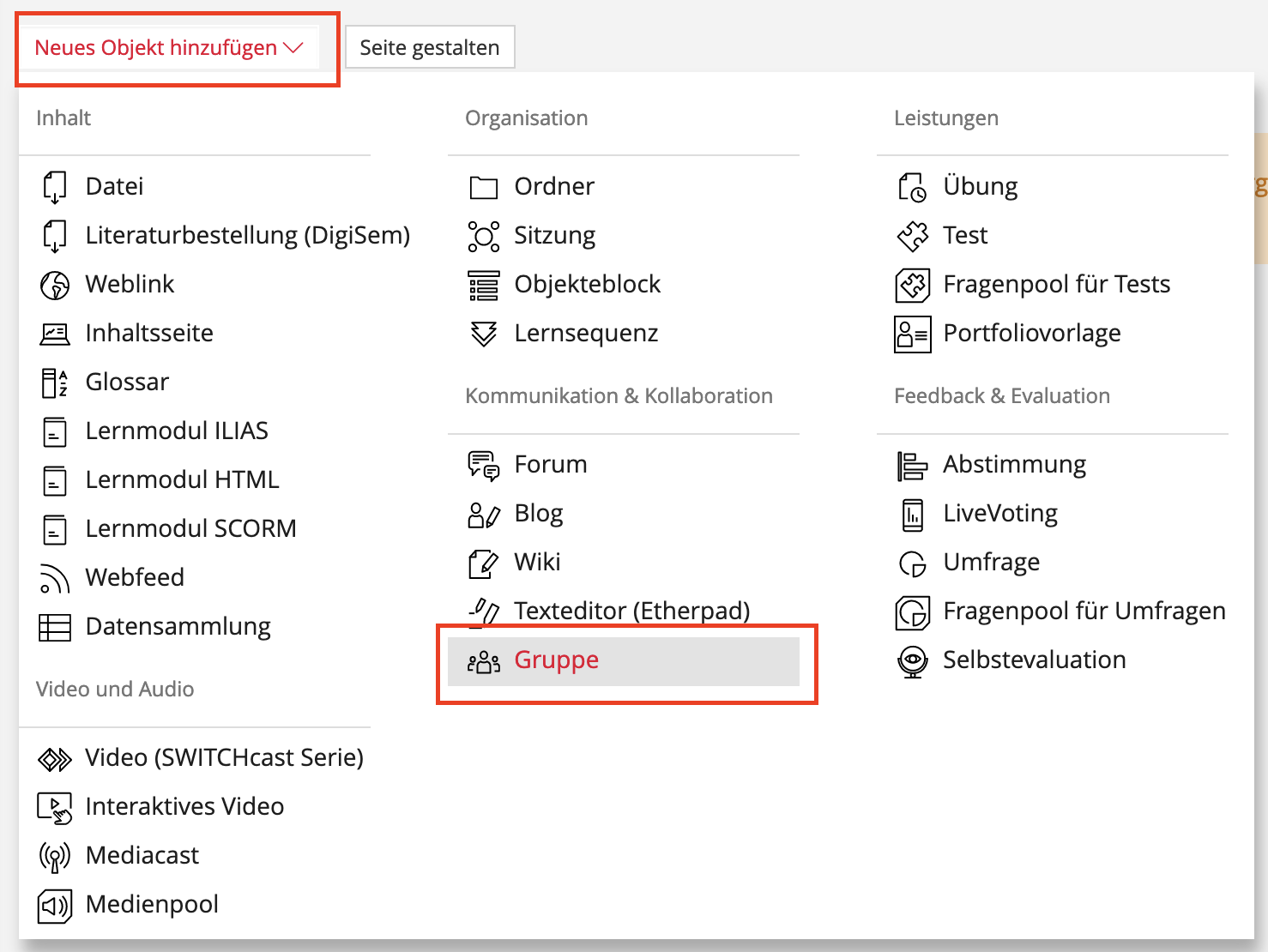
Task: Click the Webfeed signal icon
Action: click(55, 578)
